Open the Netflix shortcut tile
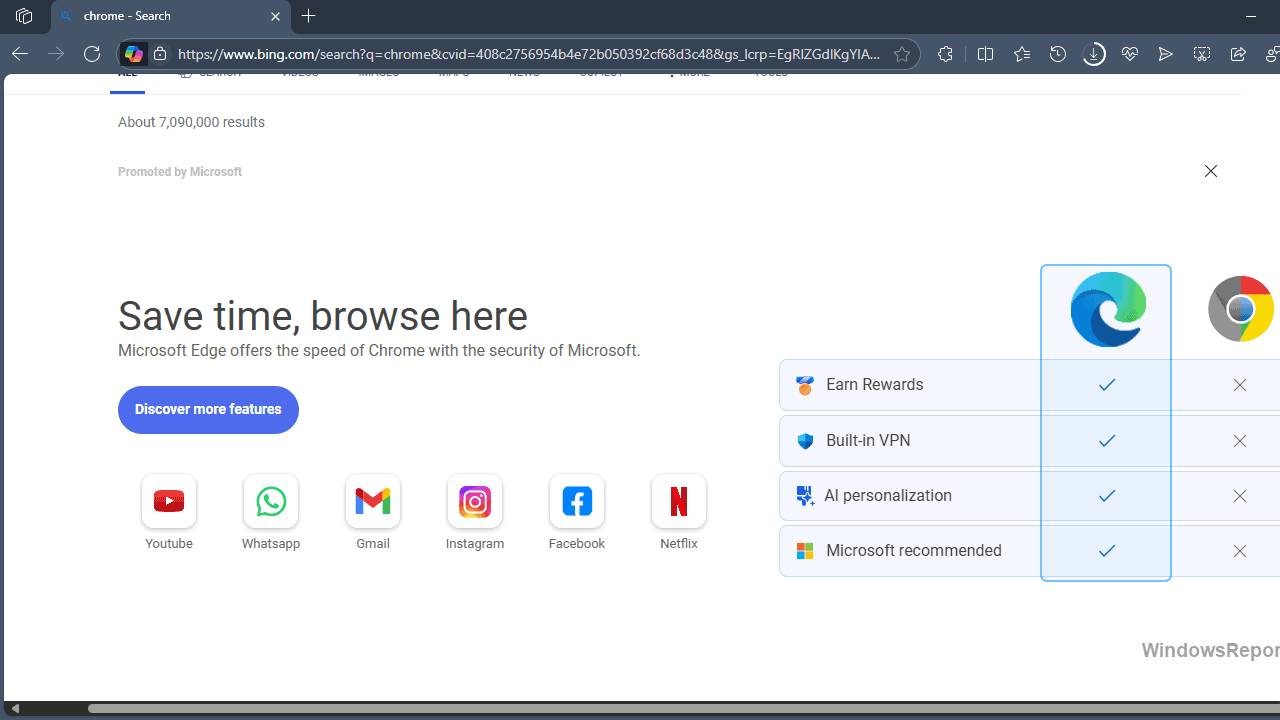The image size is (1280, 720). coord(679,501)
